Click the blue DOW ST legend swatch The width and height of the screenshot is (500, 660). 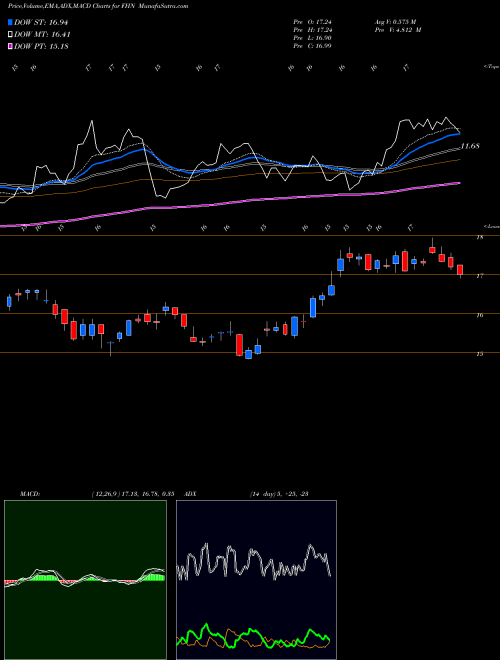[10, 22]
